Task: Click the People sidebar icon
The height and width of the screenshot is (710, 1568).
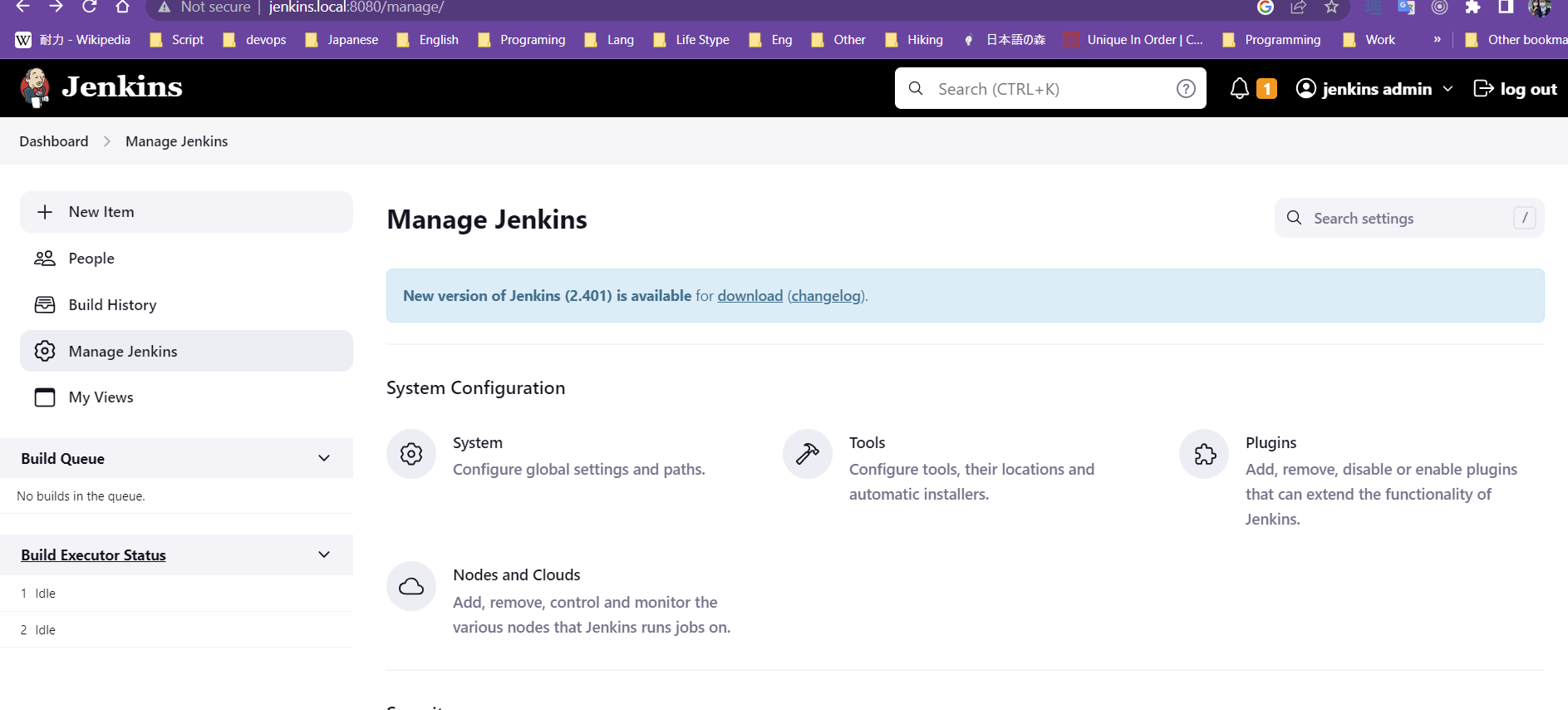Action: (45, 259)
